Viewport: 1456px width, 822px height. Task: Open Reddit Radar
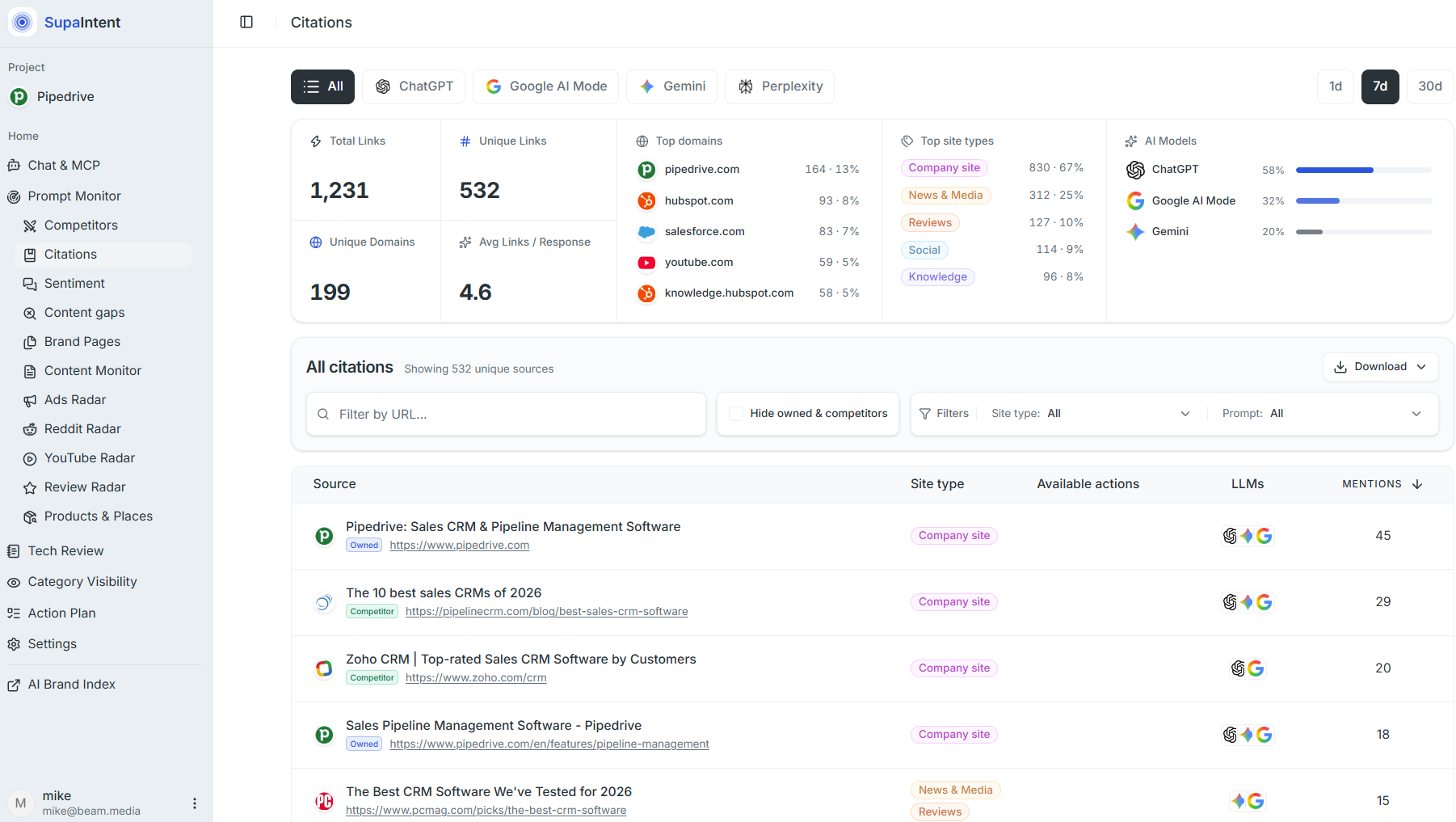coord(82,428)
